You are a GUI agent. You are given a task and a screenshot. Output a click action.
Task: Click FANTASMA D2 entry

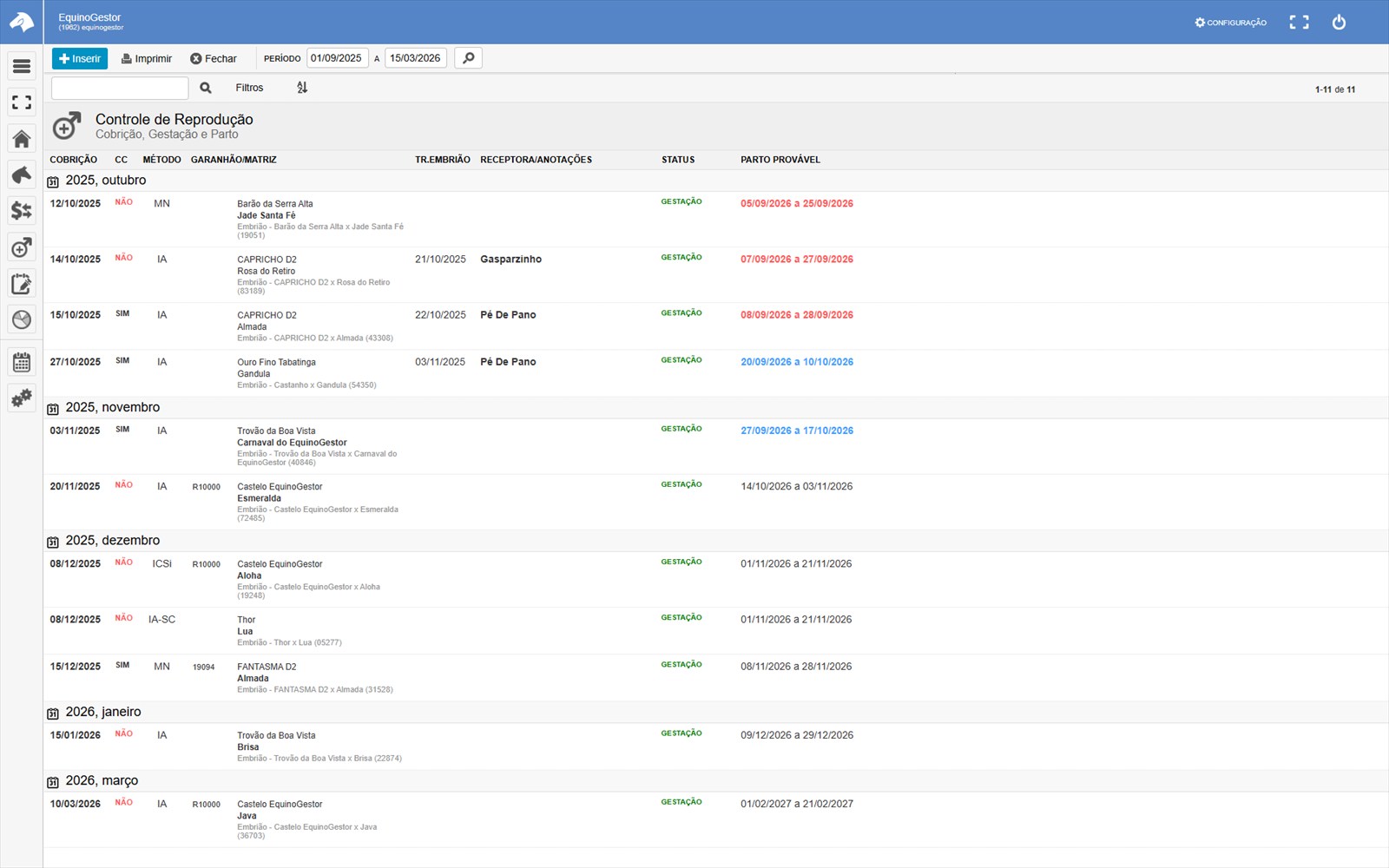click(267, 667)
